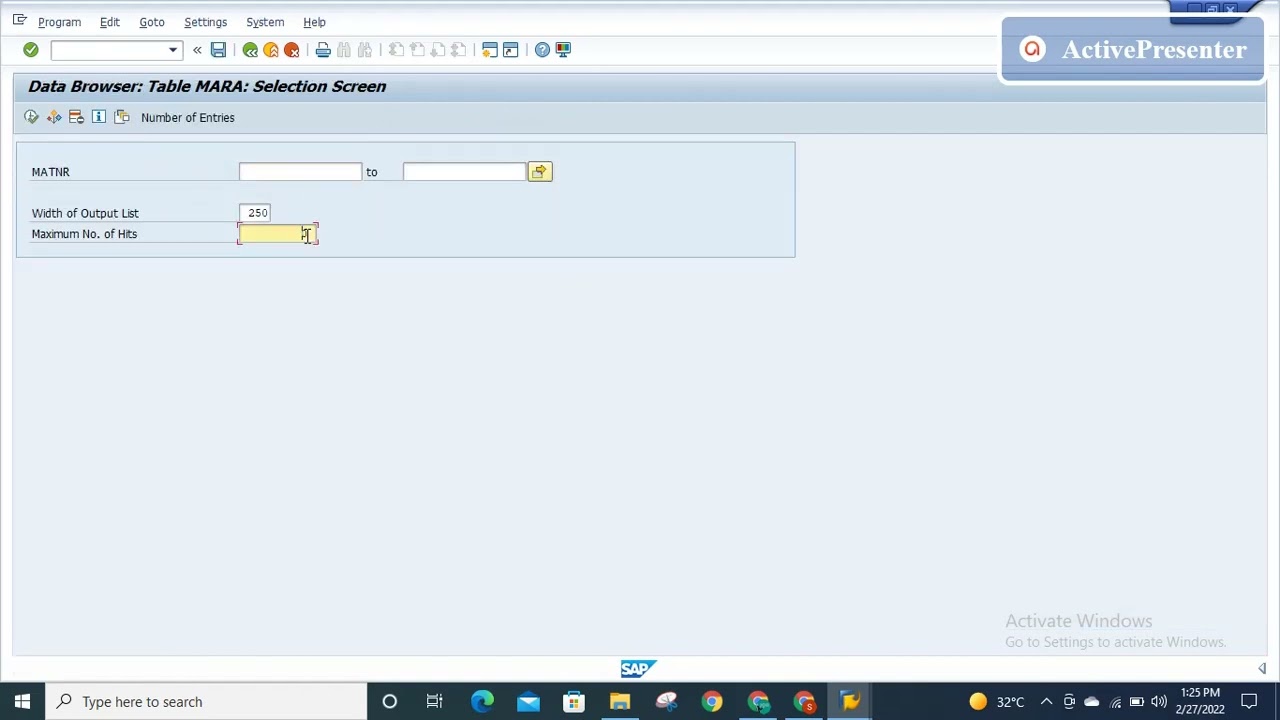Open Microsoft Store from taskbar
This screenshot has height=720, width=1280.
click(x=574, y=702)
